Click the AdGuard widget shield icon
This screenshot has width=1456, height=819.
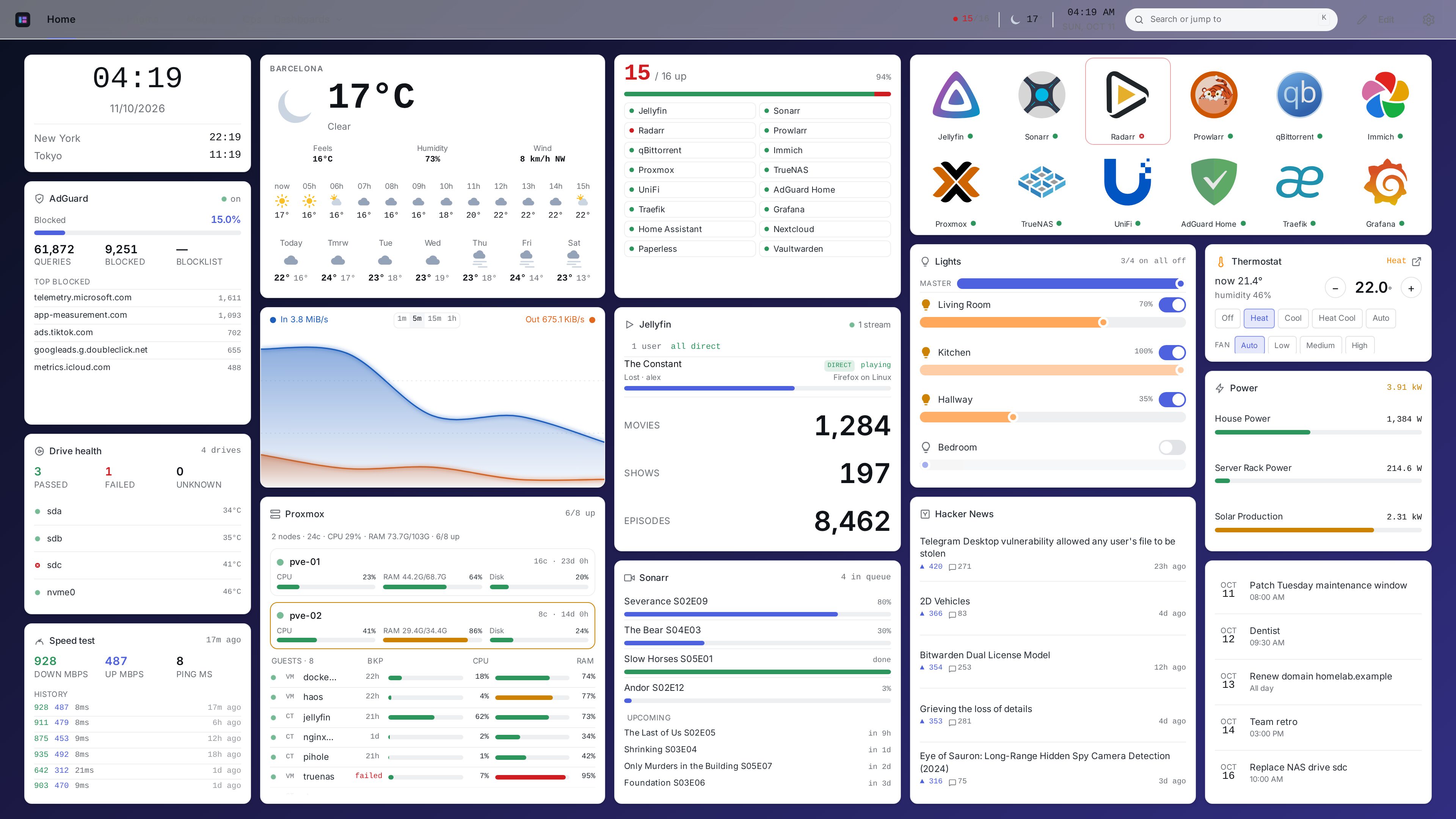point(39,198)
